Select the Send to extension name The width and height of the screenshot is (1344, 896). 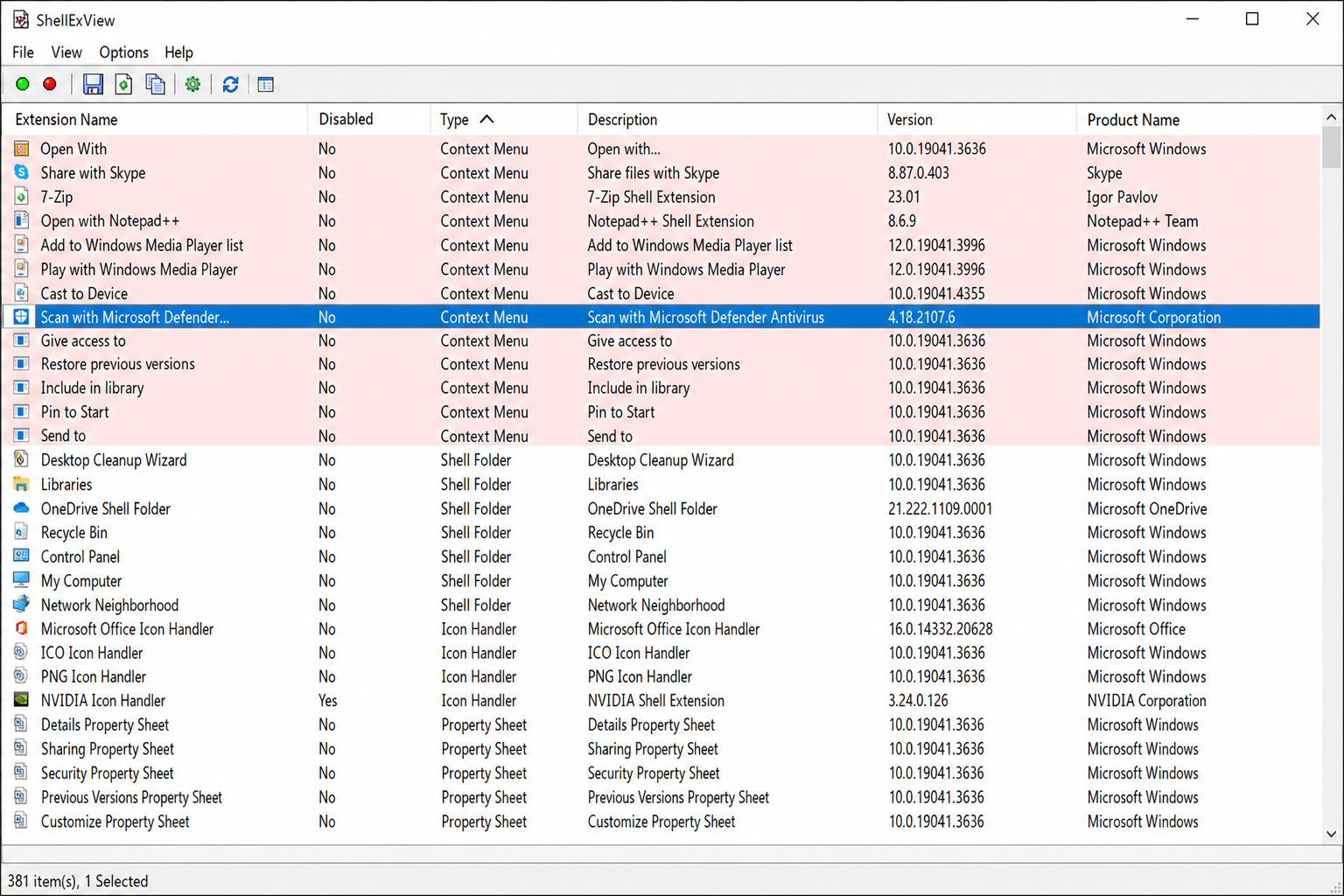[63, 436]
